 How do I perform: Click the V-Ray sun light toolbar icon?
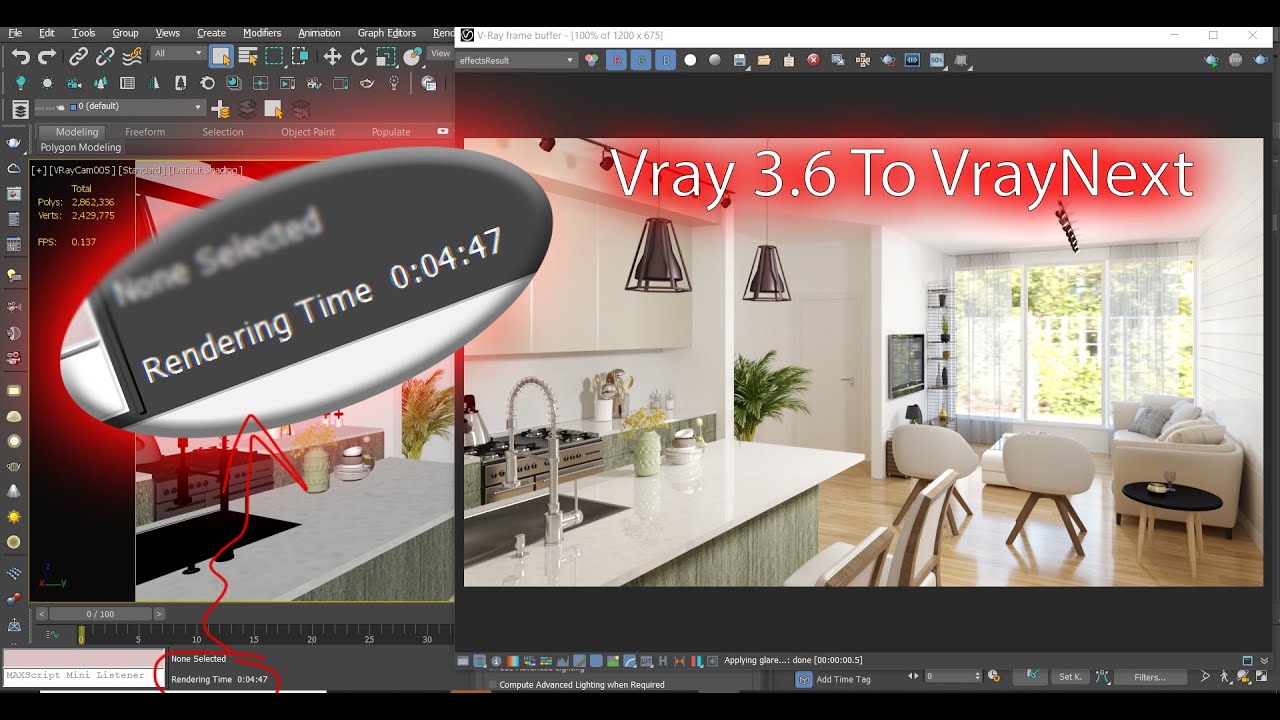point(47,83)
